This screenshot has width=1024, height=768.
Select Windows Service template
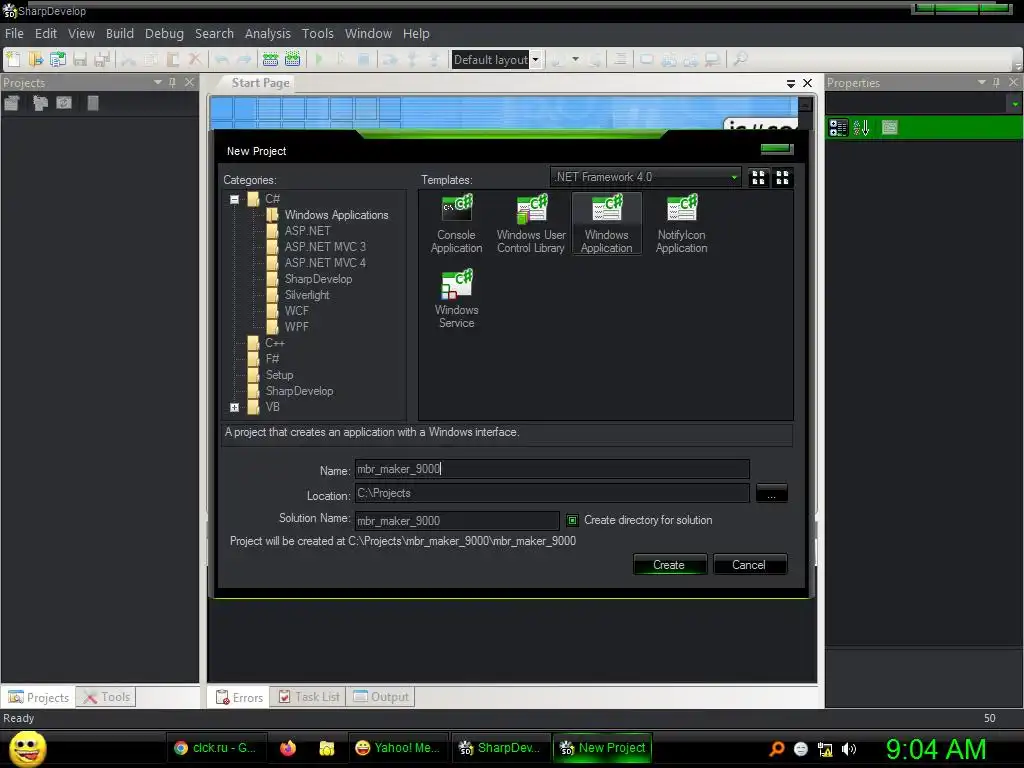[x=456, y=299]
